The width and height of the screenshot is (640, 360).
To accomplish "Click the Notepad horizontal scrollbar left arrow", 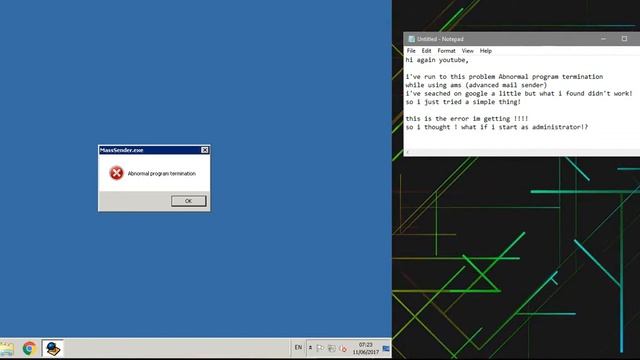I will coord(407,153).
